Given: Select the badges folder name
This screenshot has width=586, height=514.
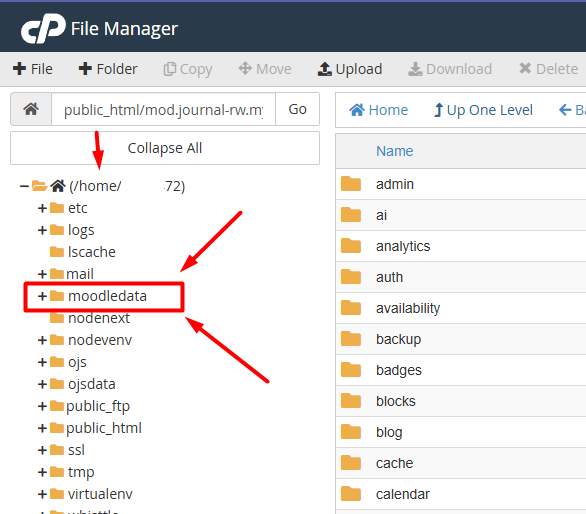Looking at the screenshot, I should [x=399, y=370].
